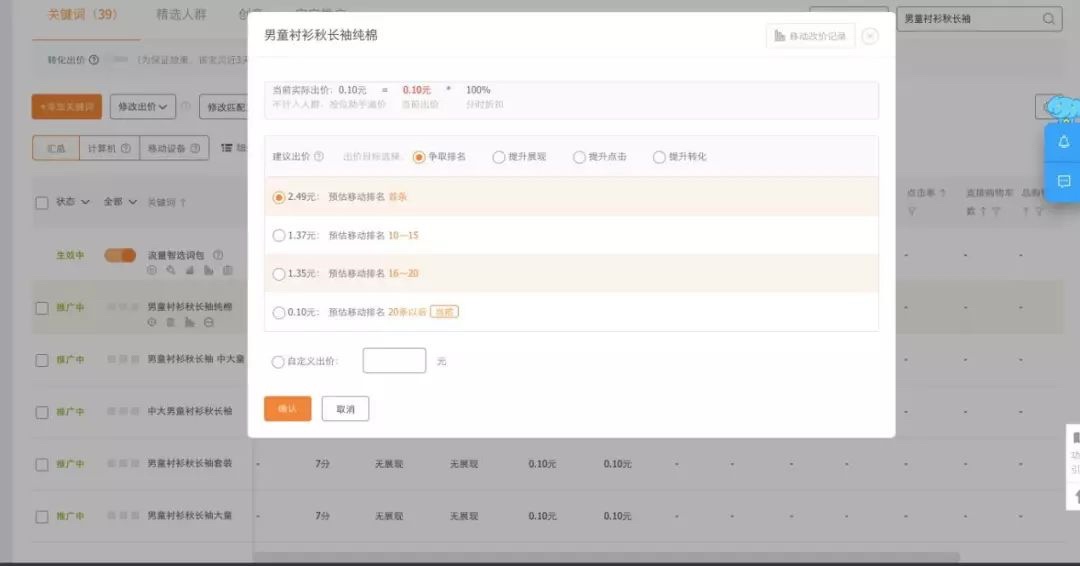The height and width of the screenshot is (566, 1080).
Task: Click the search magnifier icon in the keyword search box
Action: [1048, 19]
